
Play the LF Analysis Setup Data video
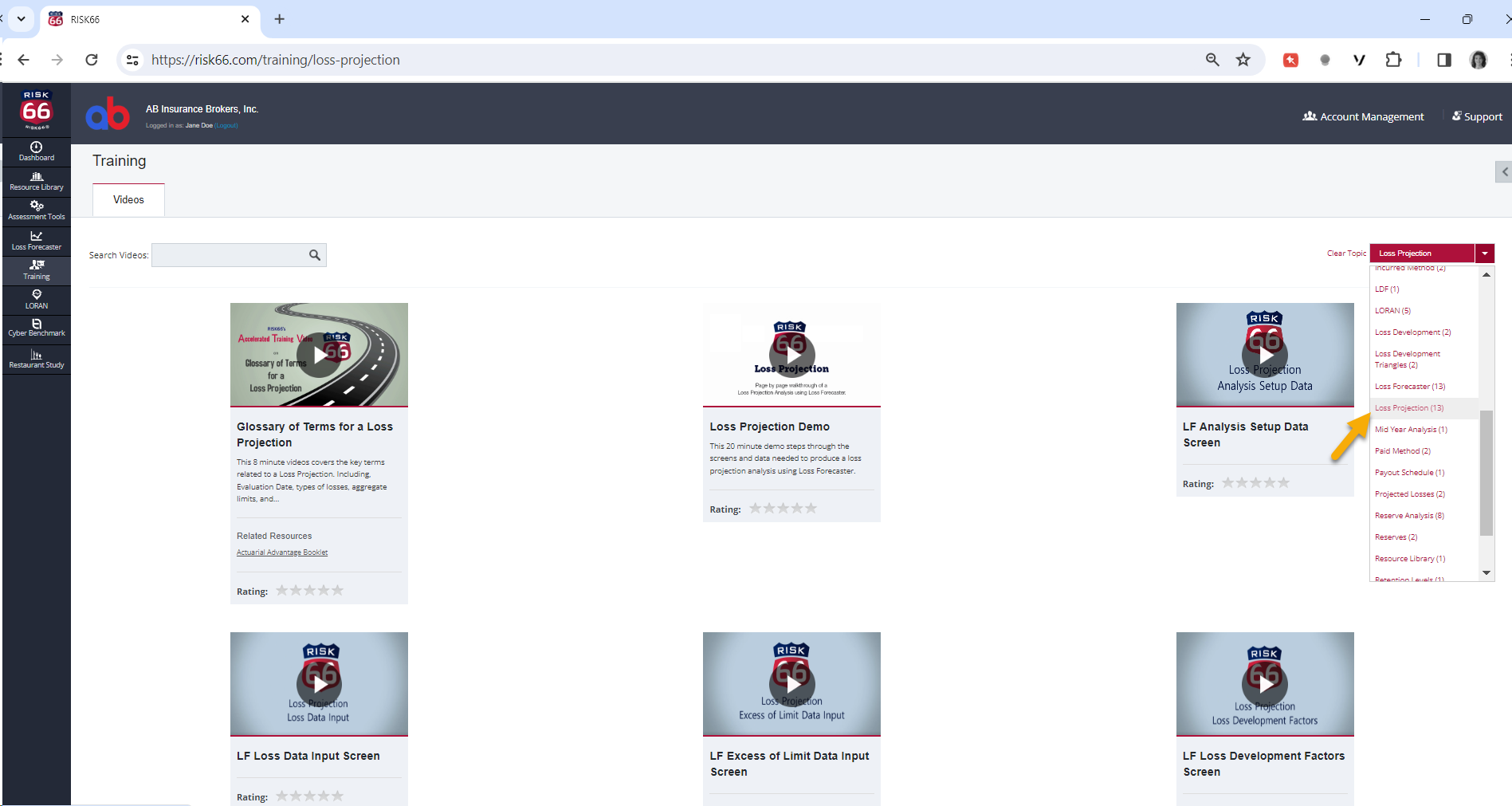point(1265,355)
